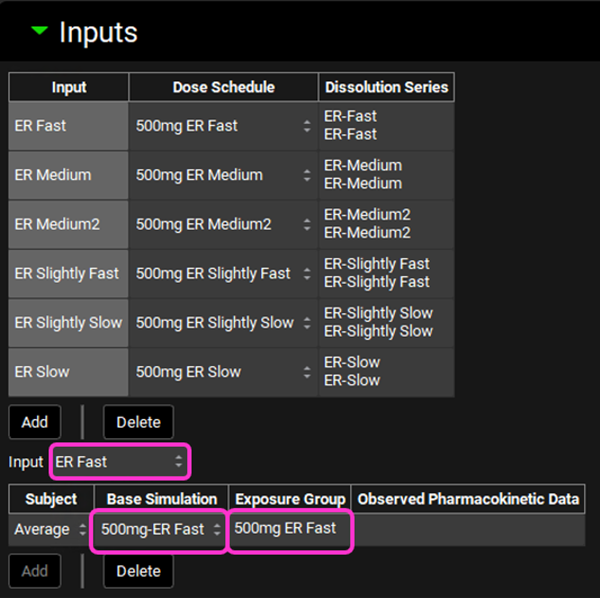600x598 pixels.
Task: Click Delete button below the inputs table
Action: coord(138,422)
